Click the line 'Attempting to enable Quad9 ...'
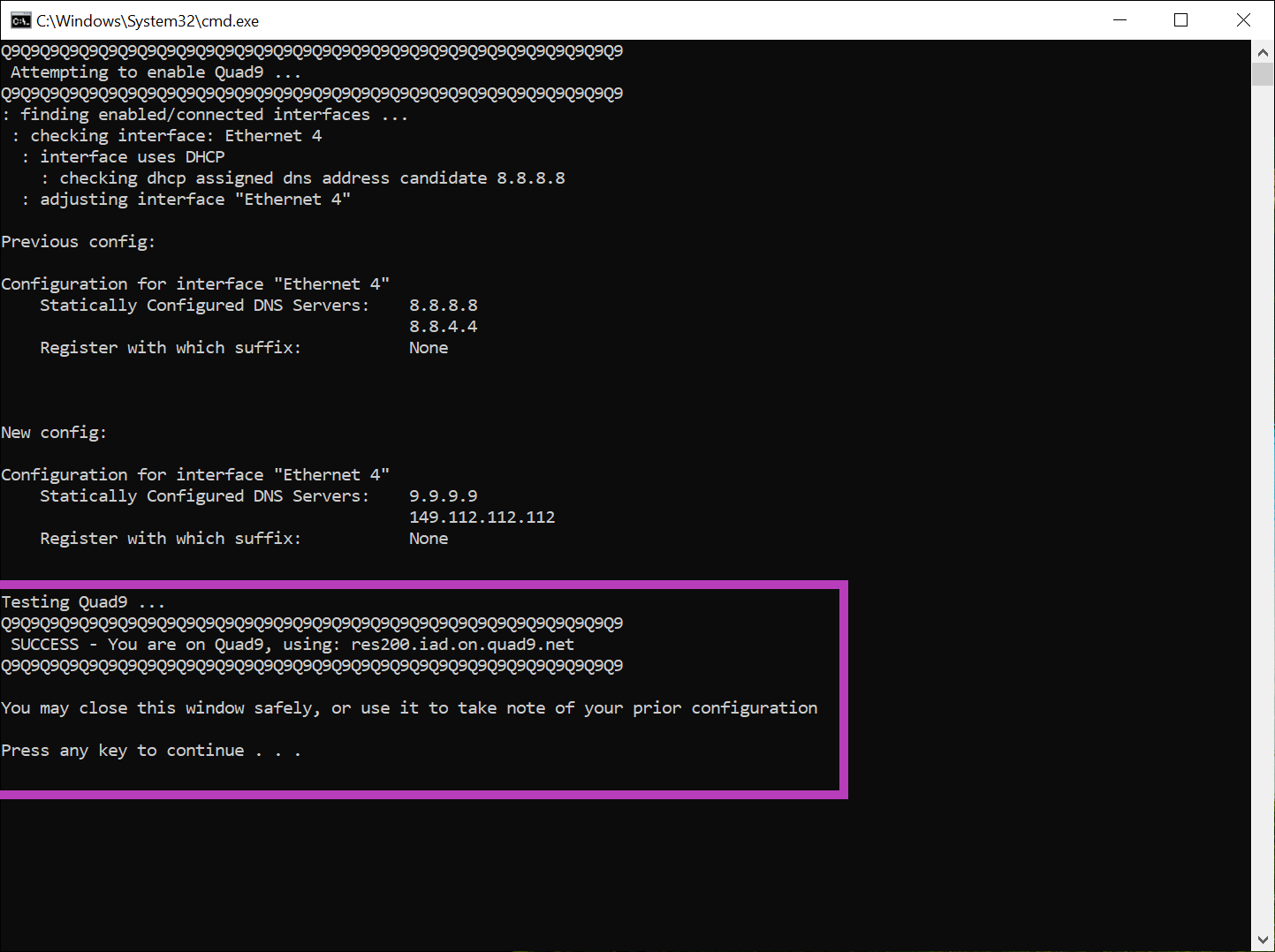1275x952 pixels. pos(156,72)
